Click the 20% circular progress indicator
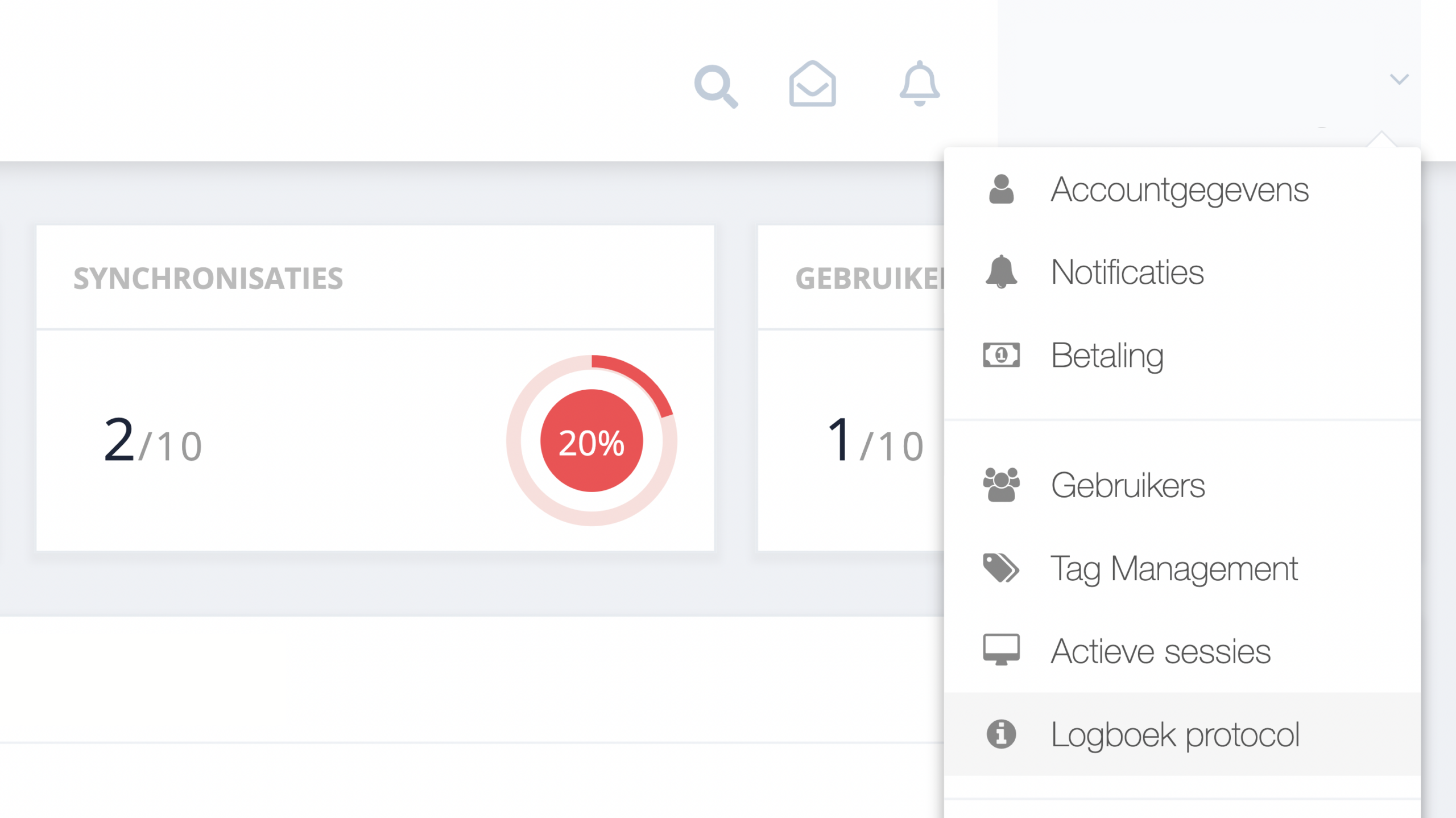The image size is (1456, 818). coord(591,441)
